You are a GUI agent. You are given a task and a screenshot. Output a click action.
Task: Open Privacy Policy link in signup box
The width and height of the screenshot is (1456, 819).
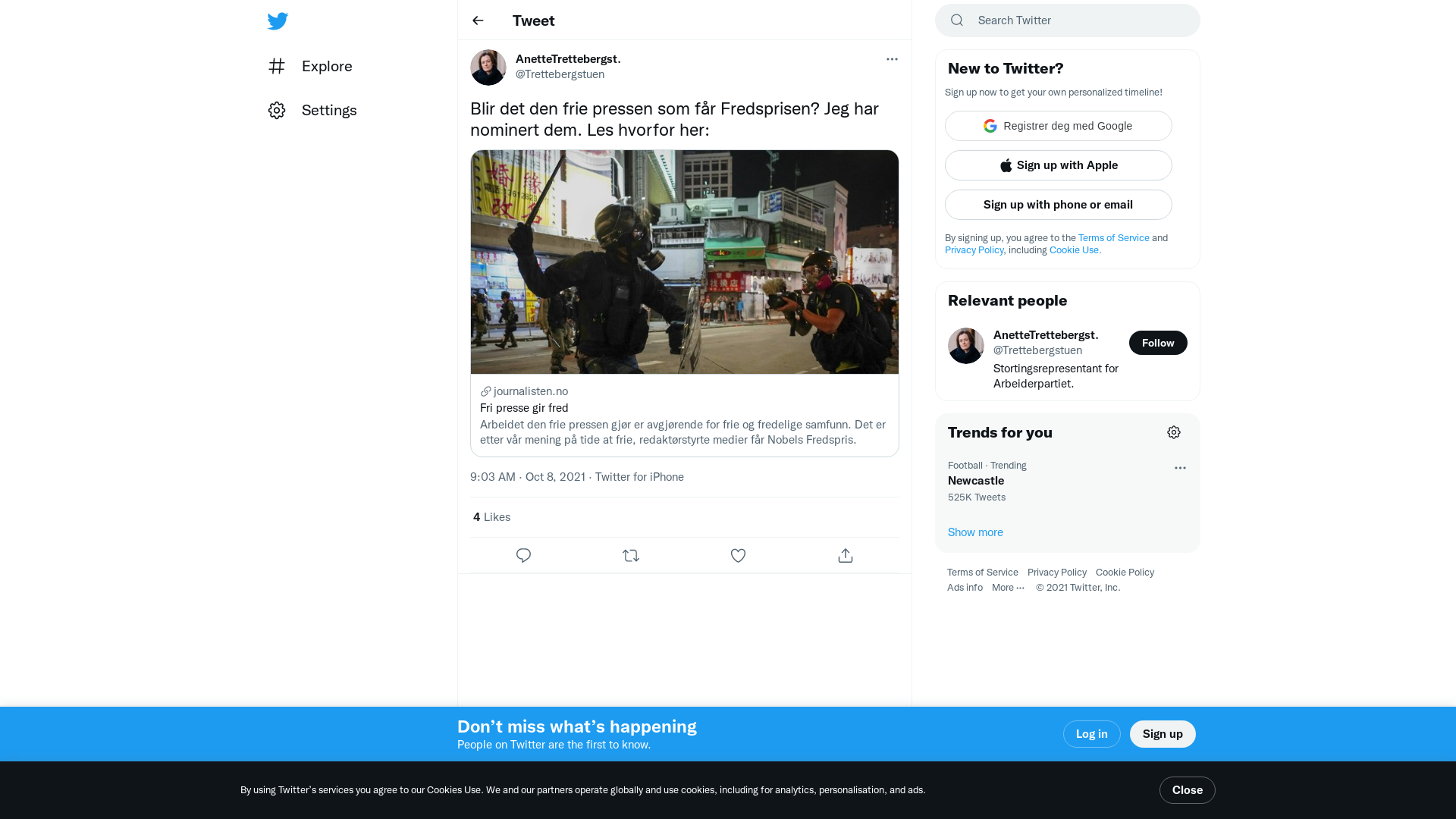974,249
